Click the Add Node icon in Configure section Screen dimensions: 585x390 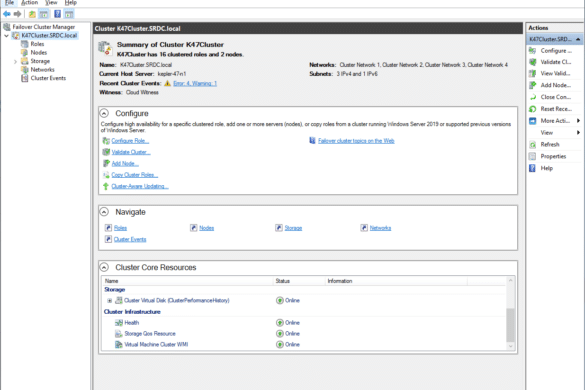[x=106, y=163]
